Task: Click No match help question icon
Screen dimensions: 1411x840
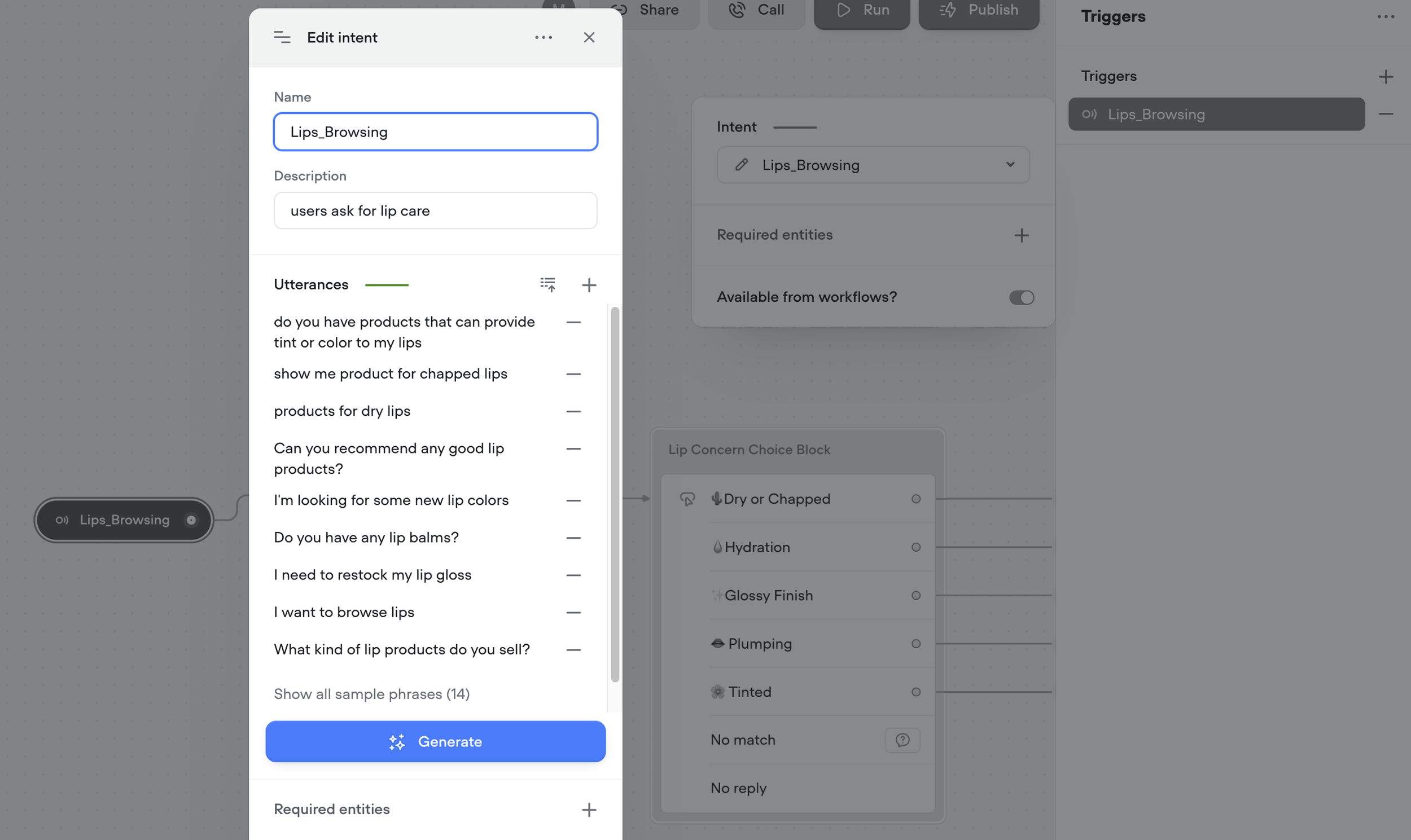Action: [x=902, y=740]
